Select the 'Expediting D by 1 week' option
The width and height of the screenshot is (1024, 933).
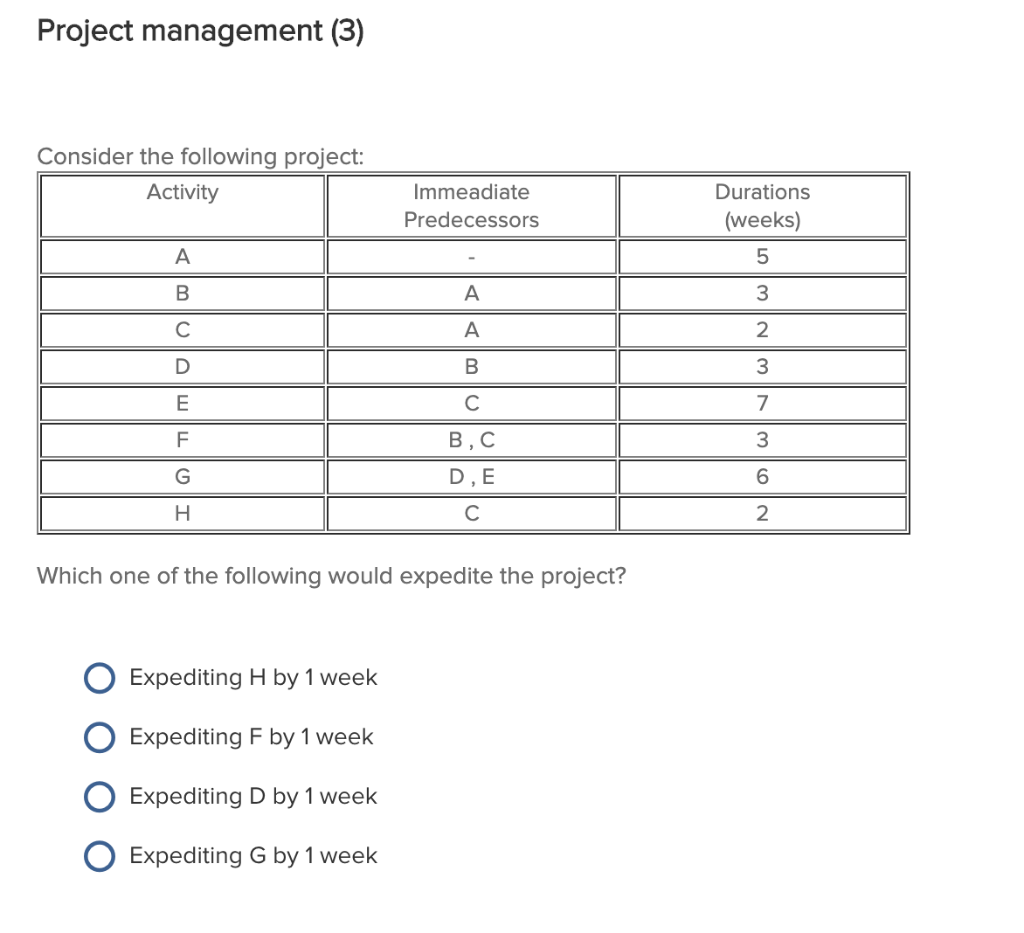click(99, 796)
